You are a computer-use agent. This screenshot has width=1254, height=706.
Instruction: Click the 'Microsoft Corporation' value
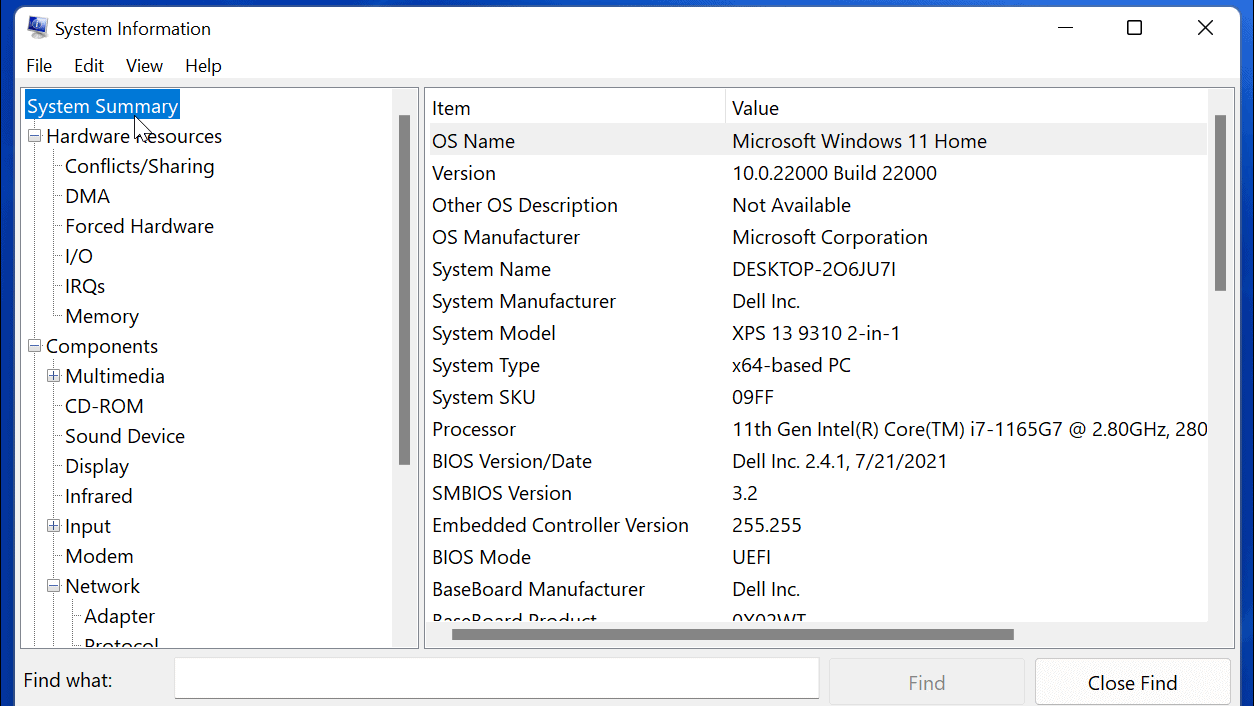click(830, 237)
